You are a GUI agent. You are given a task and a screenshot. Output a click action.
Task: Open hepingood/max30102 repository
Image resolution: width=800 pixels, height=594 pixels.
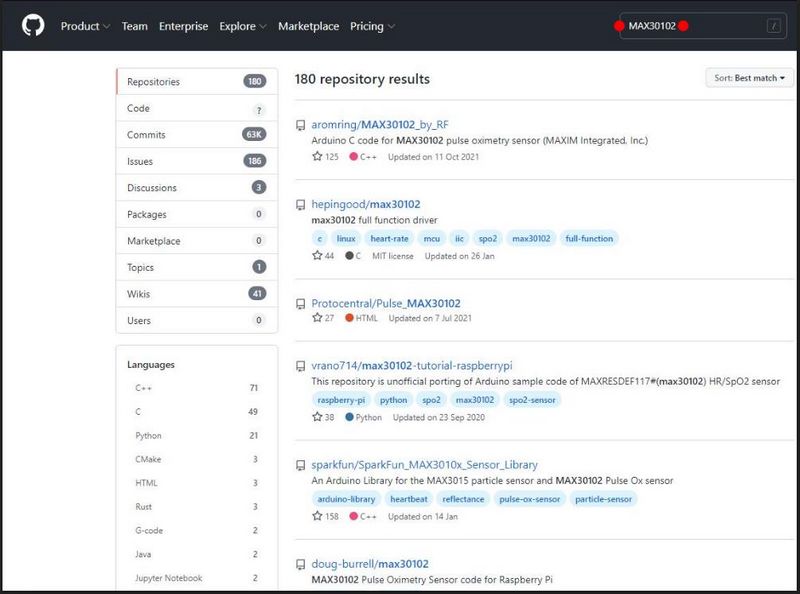tap(366, 204)
